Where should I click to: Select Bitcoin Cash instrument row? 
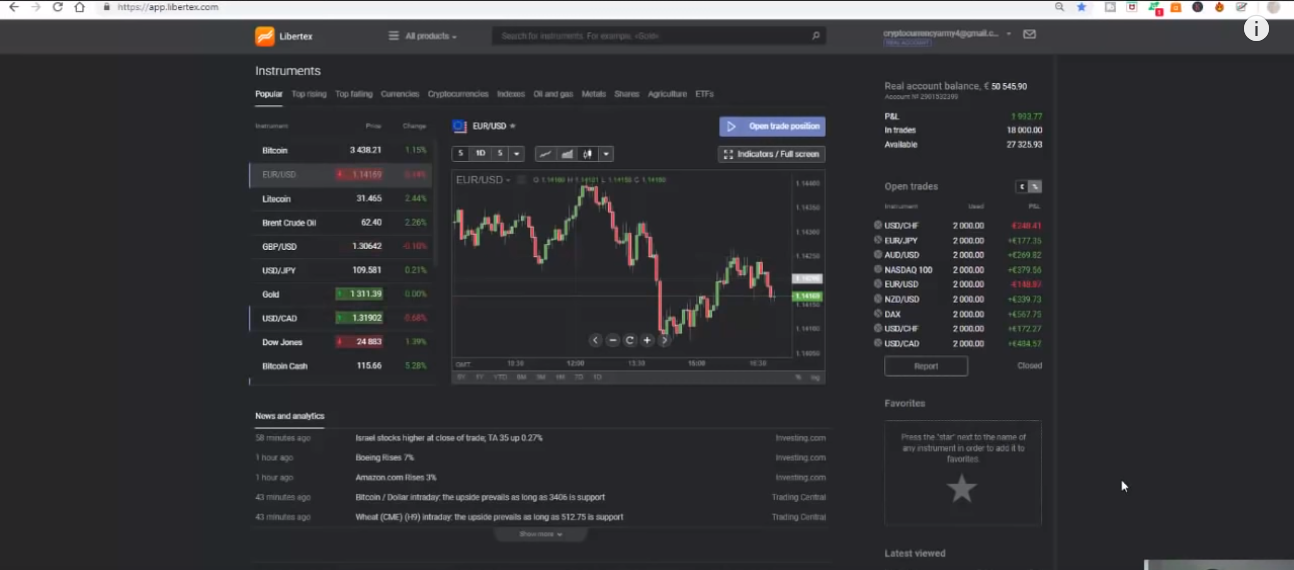[x=341, y=366]
